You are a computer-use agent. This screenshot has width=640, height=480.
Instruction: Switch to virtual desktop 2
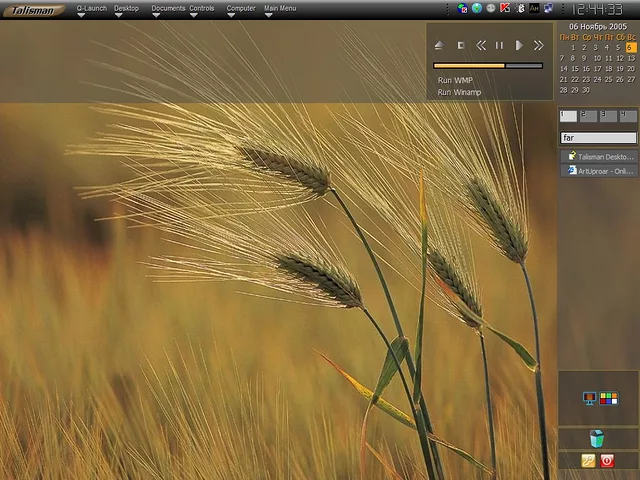588,116
